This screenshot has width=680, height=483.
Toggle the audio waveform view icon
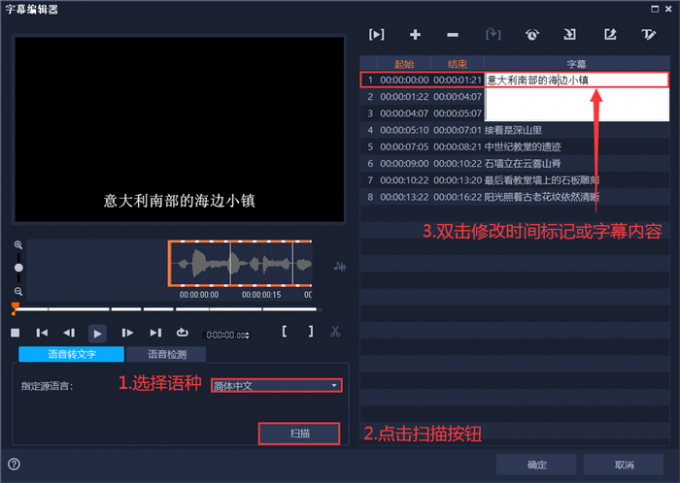click(x=340, y=267)
